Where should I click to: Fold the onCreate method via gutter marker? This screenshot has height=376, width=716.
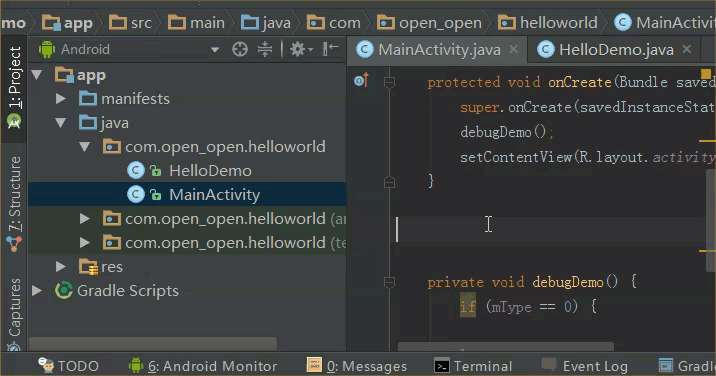(x=389, y=82)
